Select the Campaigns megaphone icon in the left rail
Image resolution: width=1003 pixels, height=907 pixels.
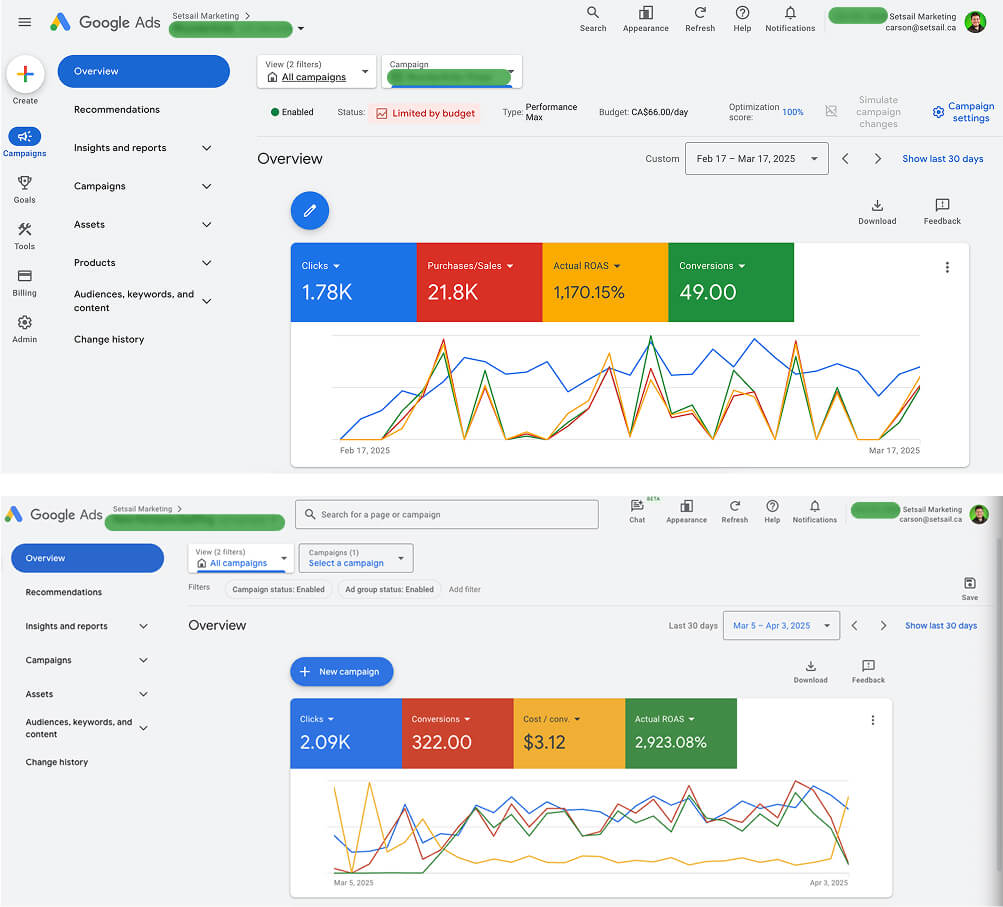[x=25, y=136]
